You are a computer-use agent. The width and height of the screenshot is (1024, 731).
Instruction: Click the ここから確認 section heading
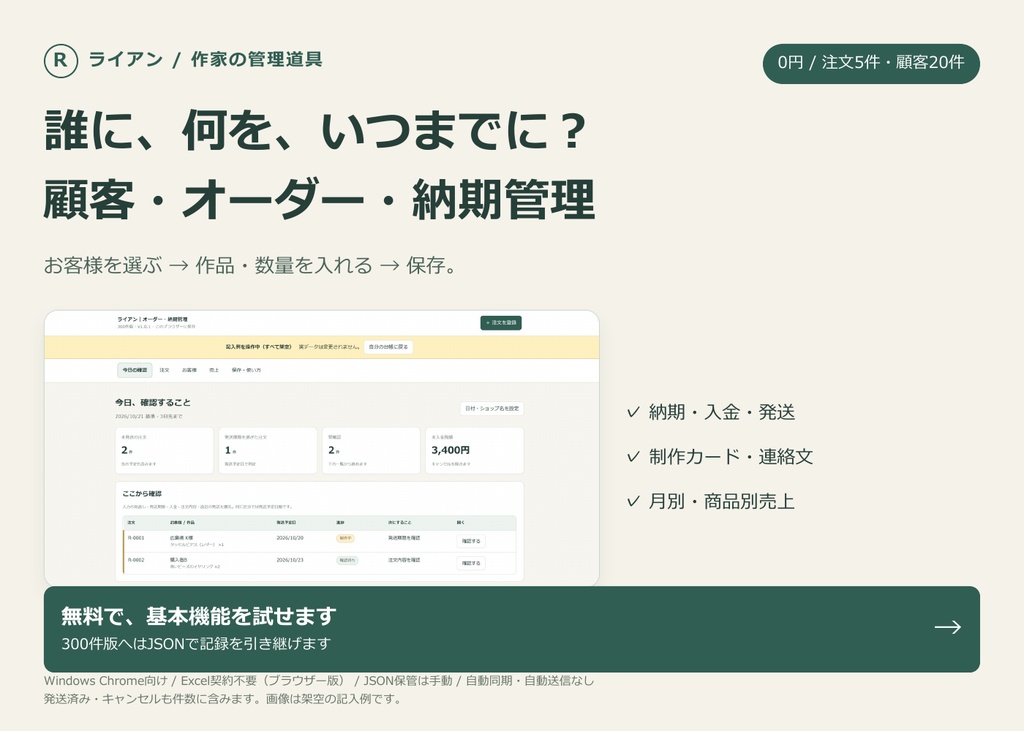(142, 494)
